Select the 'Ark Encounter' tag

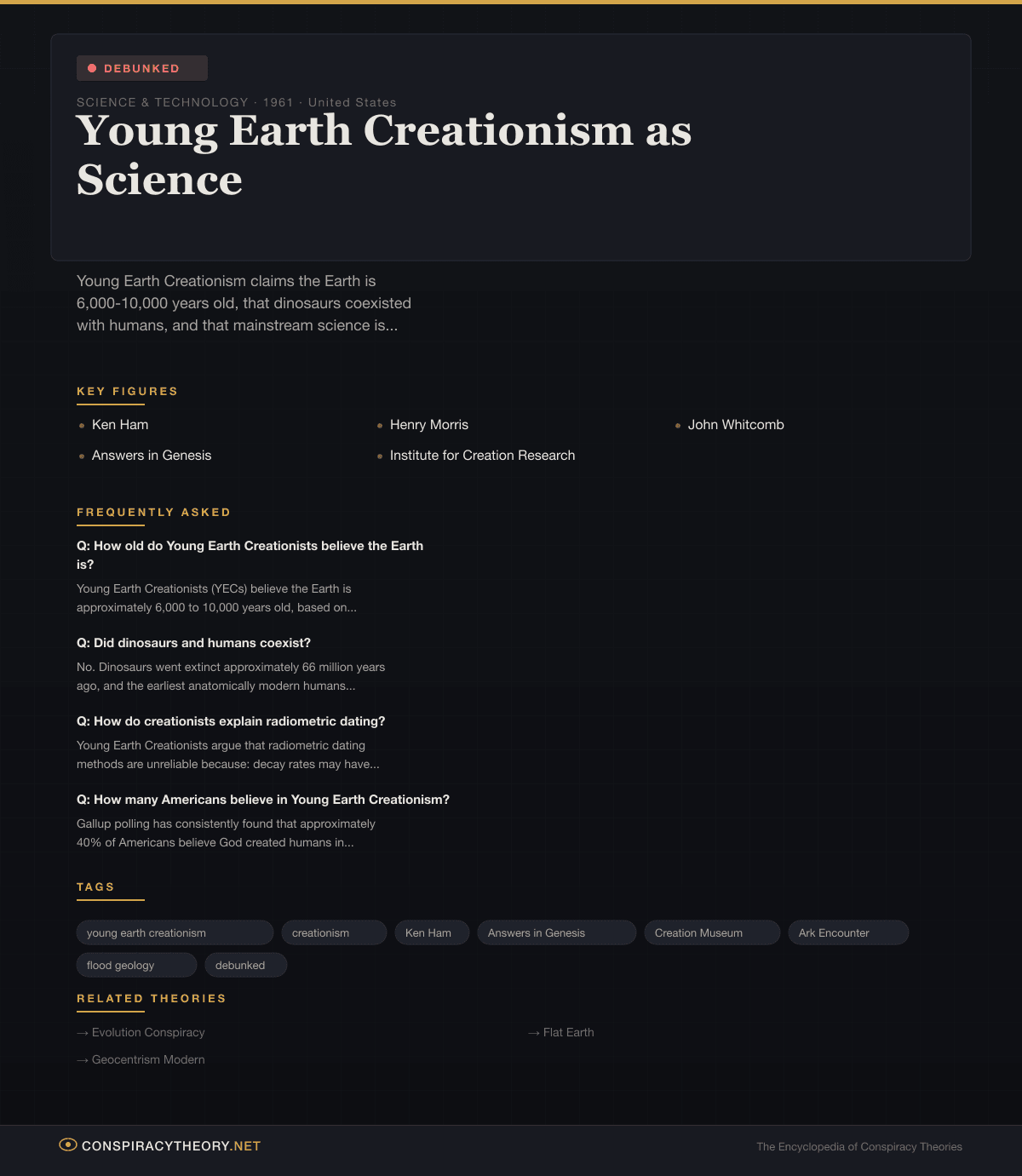(847, 933)
